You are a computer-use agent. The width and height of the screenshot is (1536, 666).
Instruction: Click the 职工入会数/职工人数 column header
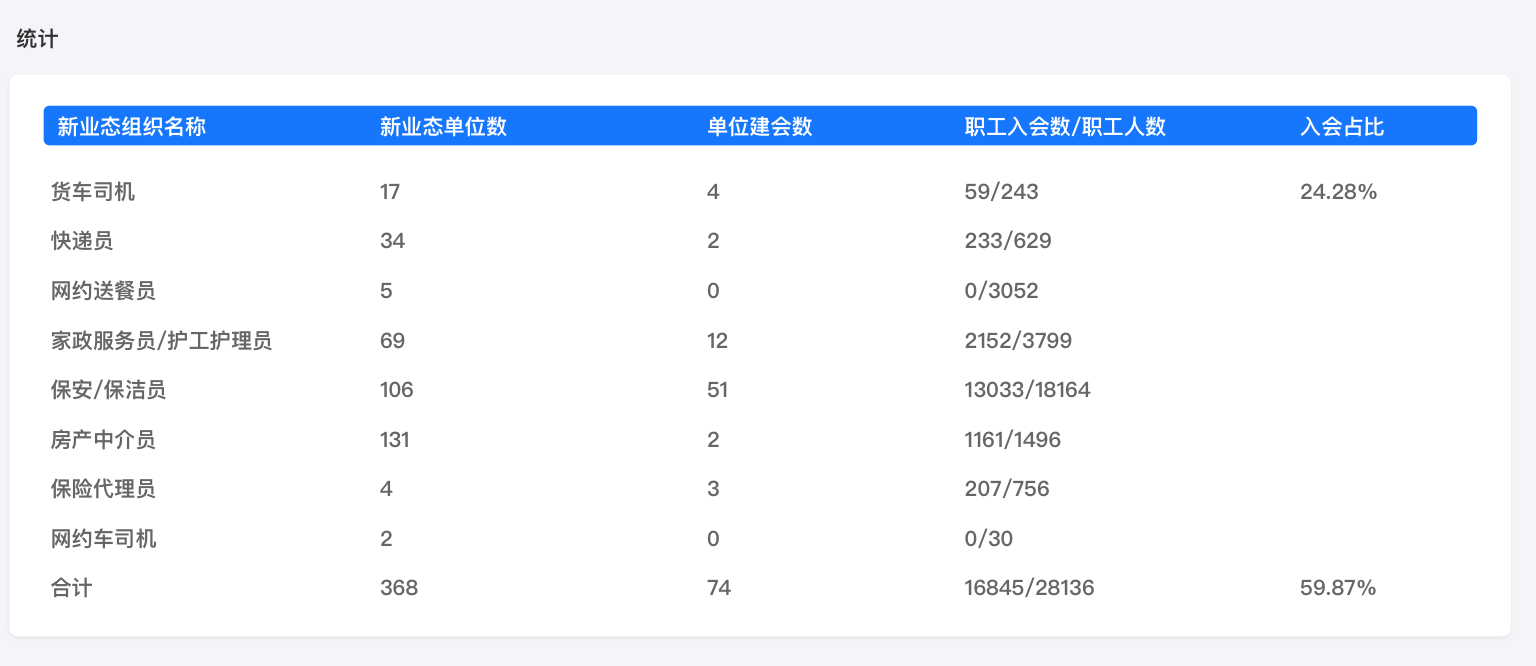pos(1065,127)
